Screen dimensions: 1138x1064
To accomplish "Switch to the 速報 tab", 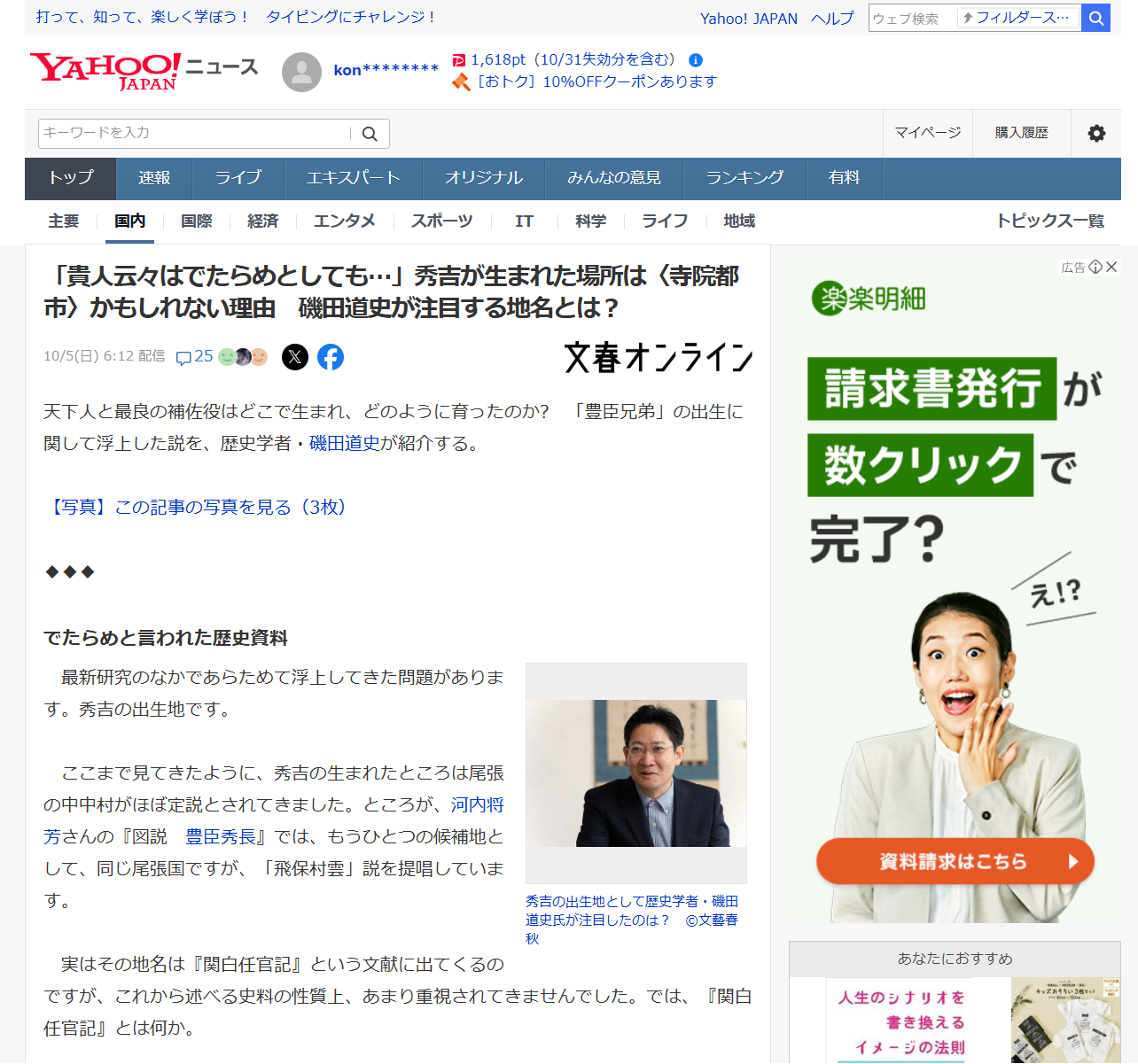I will [x=154, y=178].
